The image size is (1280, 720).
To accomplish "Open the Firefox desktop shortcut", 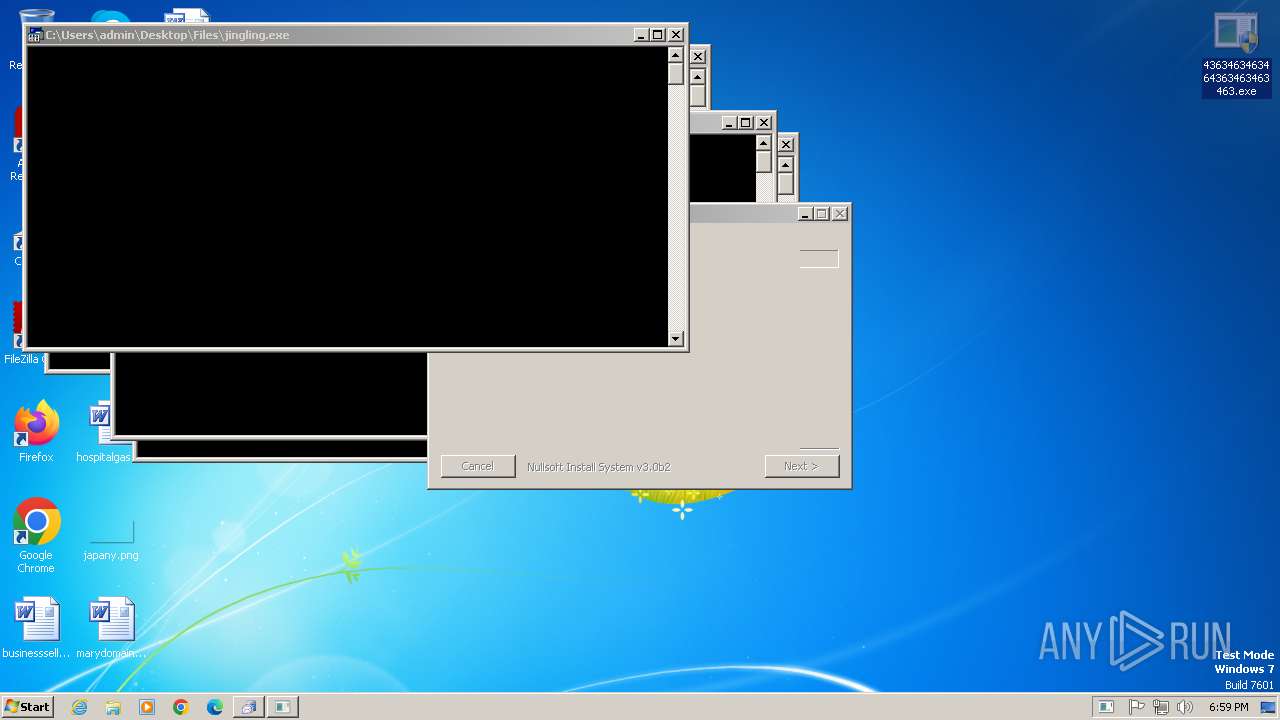I will [x=36, y=432].
